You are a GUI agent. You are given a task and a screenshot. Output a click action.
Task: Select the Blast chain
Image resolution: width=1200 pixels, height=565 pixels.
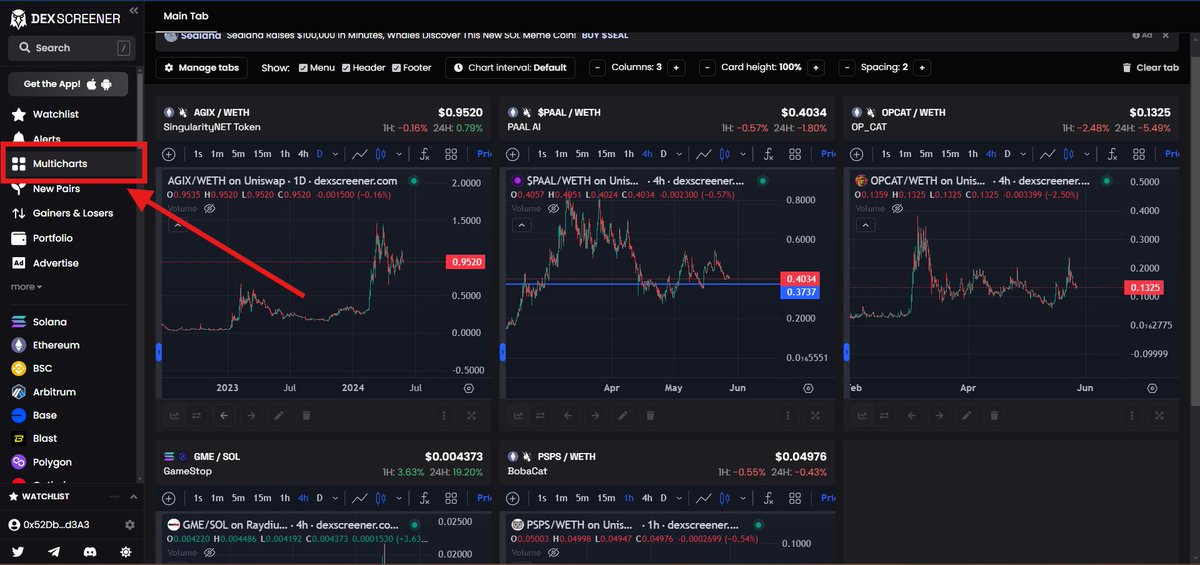tap(44, 438)
